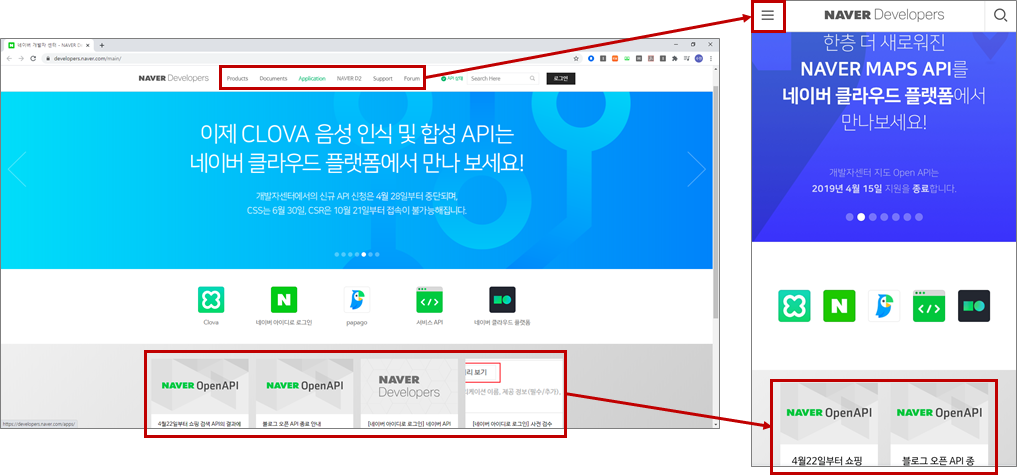Show the previous banner with the left arrow
The image size is (1017, 475).
(17, 169)
